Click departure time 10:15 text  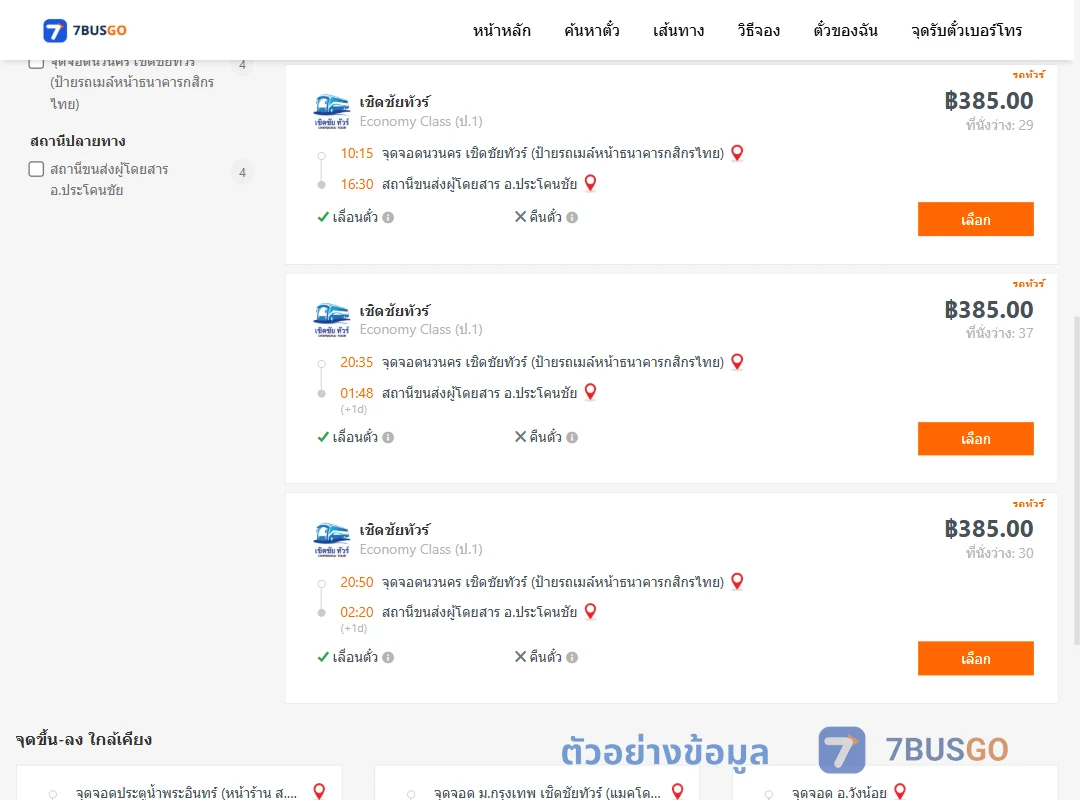[x=357, y=153]
